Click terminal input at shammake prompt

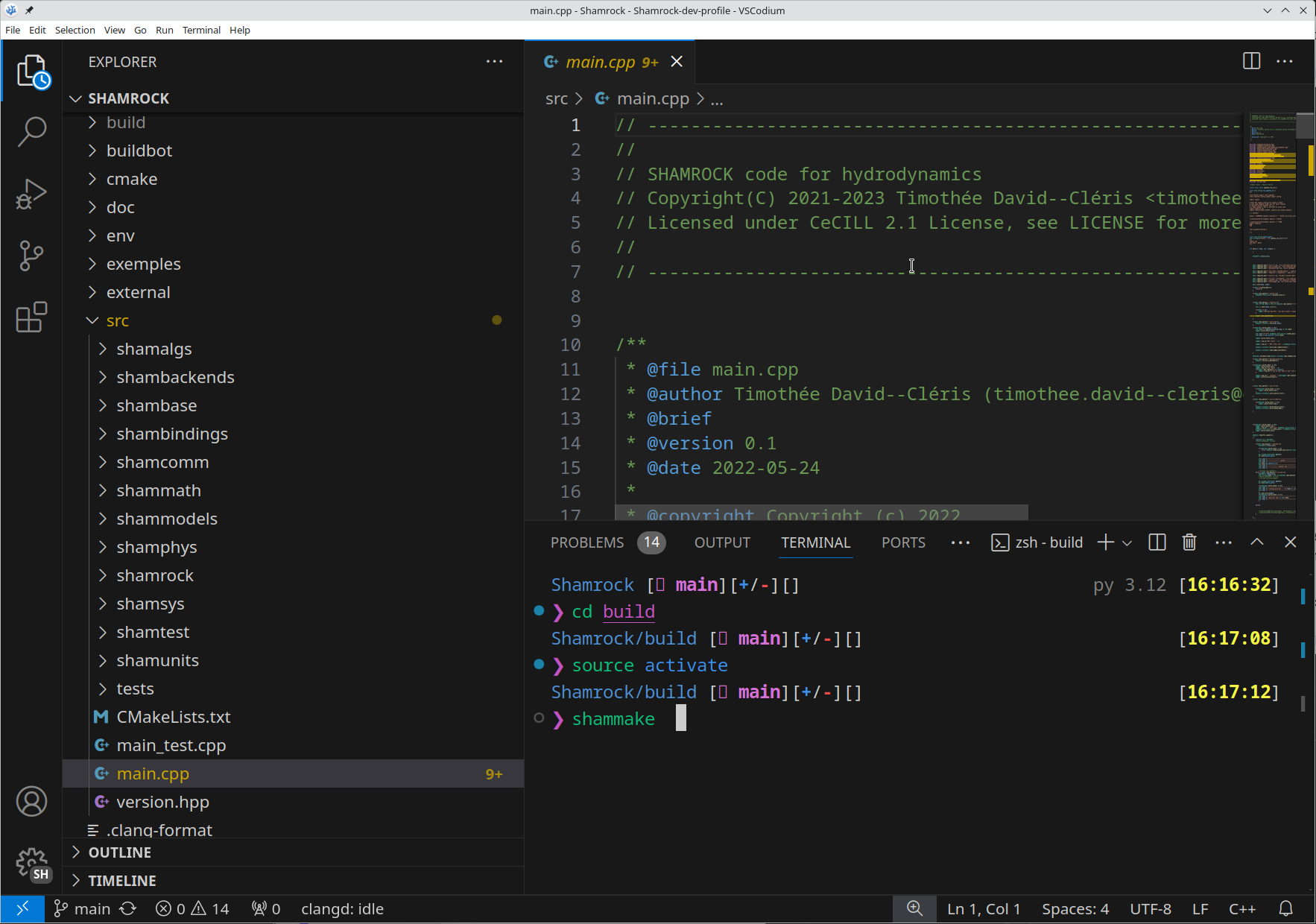tap(680, 718)
